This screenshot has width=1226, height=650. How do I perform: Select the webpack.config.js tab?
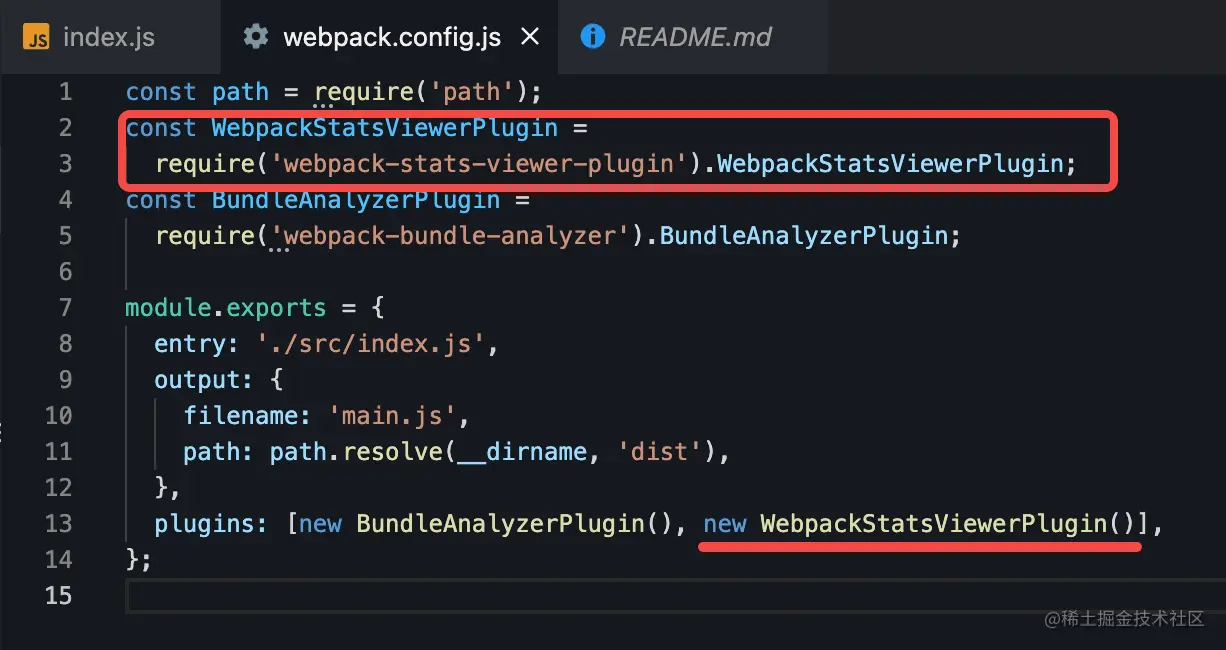391,38
